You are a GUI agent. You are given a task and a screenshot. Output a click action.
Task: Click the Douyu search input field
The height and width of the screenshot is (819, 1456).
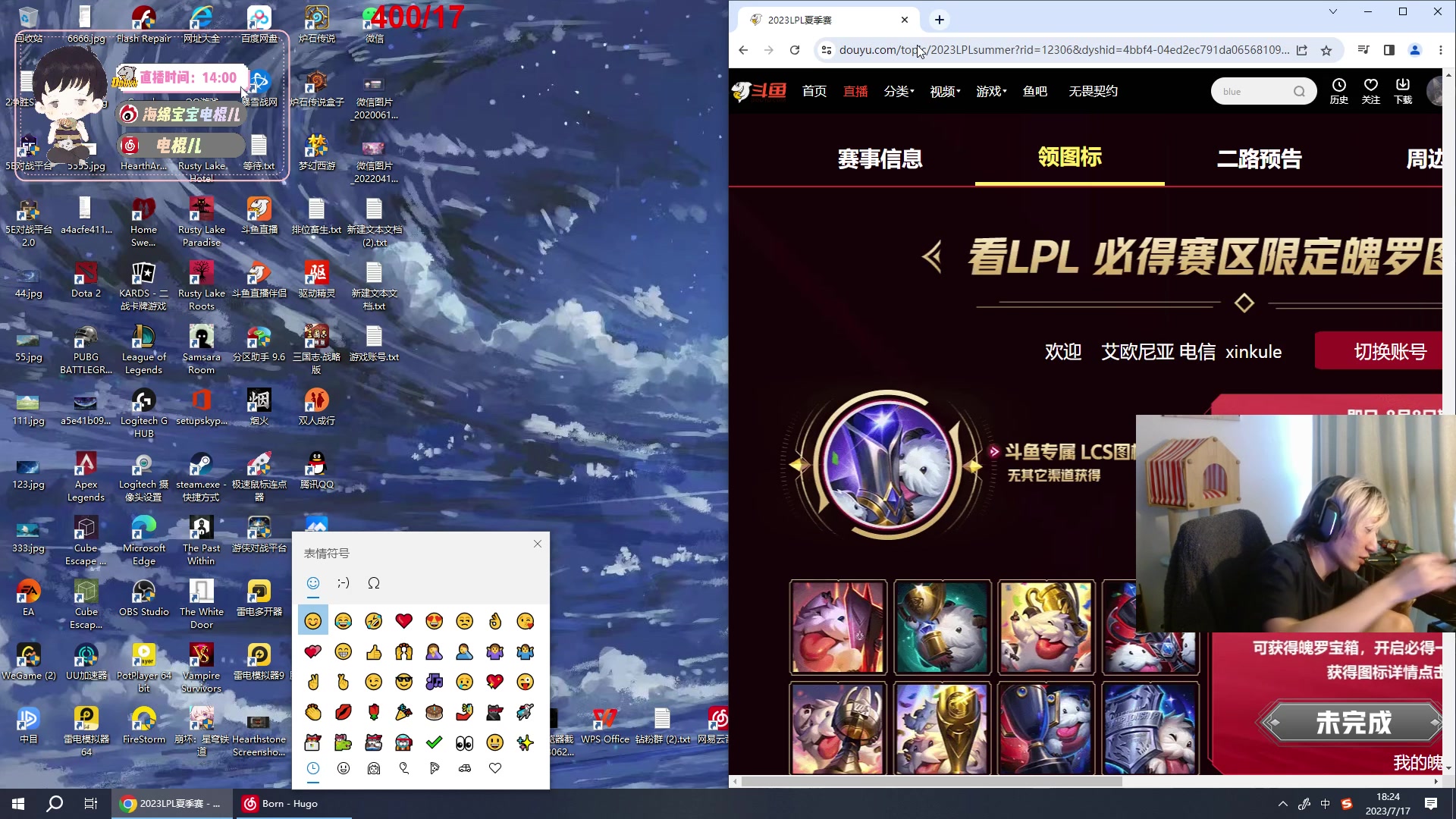coord(1253,92)
